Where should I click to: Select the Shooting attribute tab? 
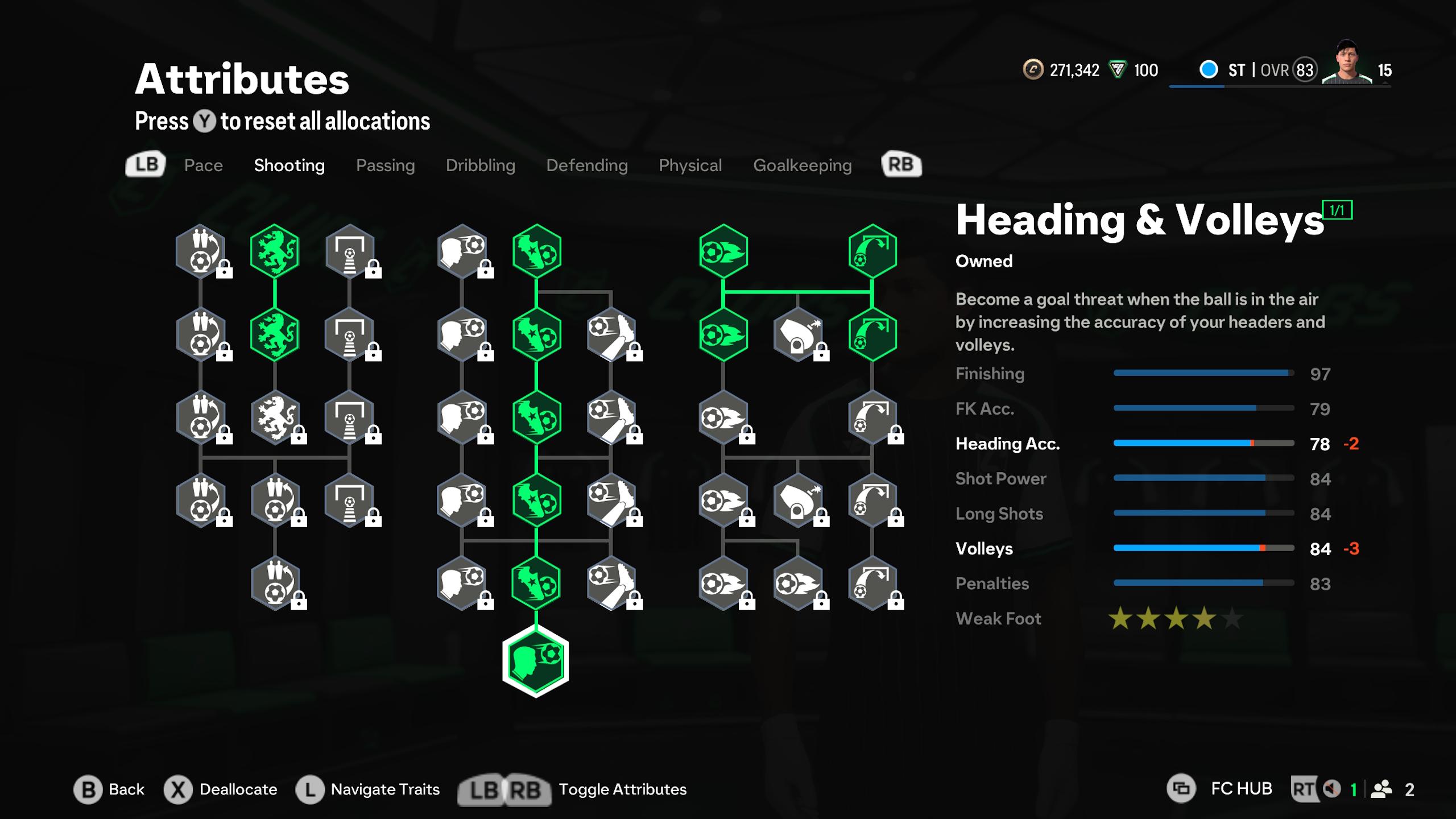point(289,165)
